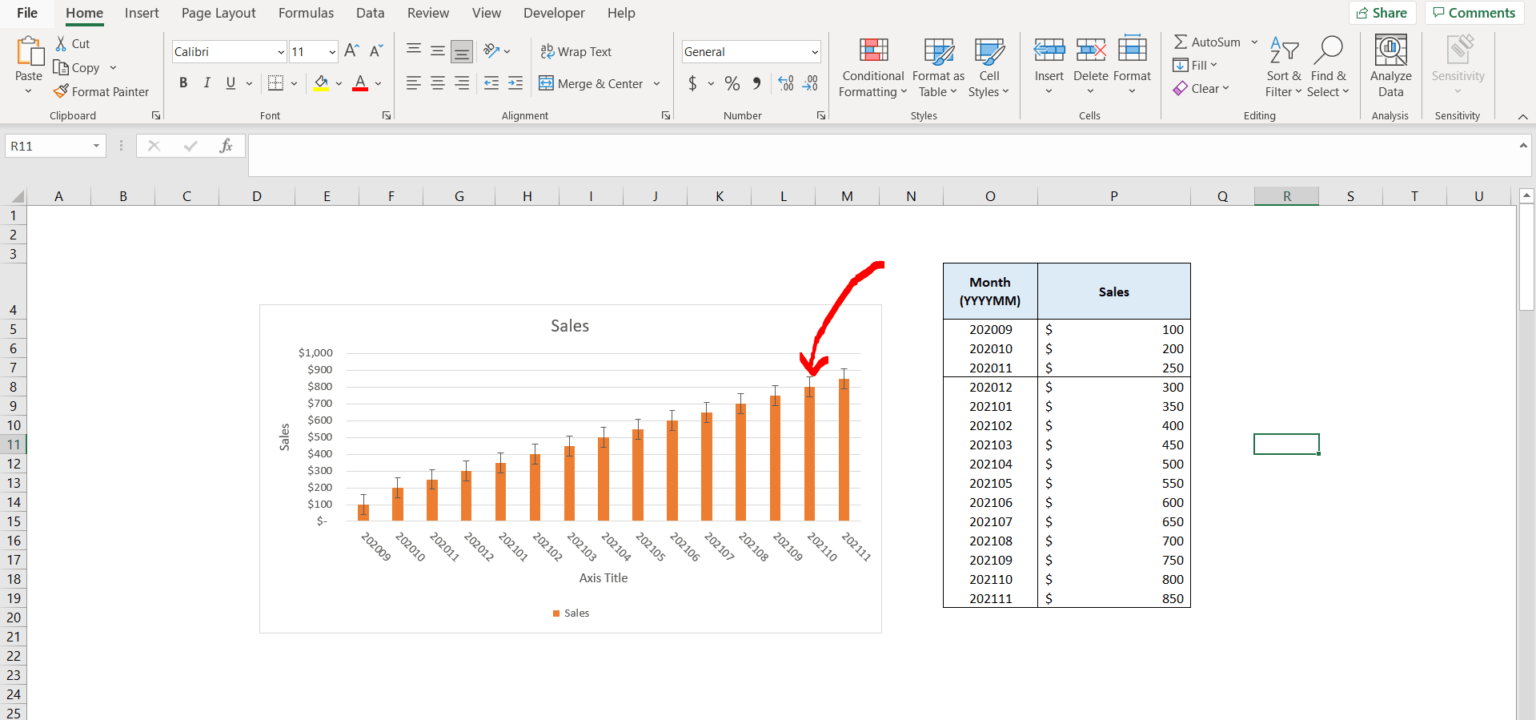The width and height of the screenshot is (1536, 720).
Task: Select the Accounting Number Format icon
Action: [694, 83]
